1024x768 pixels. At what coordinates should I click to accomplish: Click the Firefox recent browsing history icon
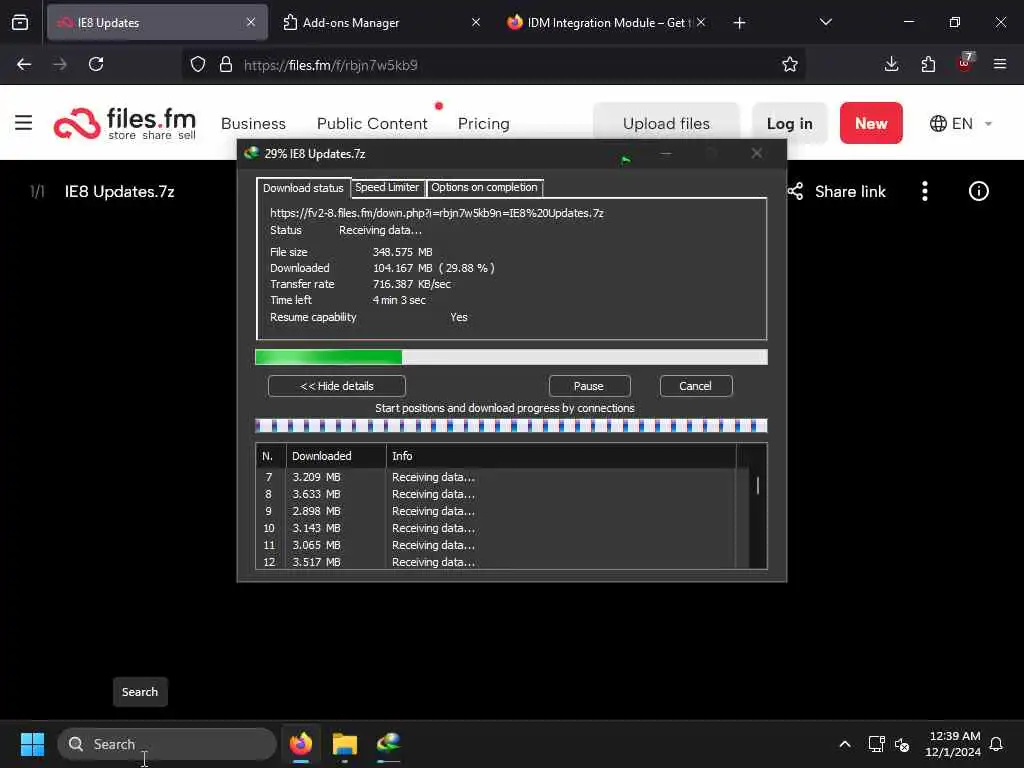(20, 23)
